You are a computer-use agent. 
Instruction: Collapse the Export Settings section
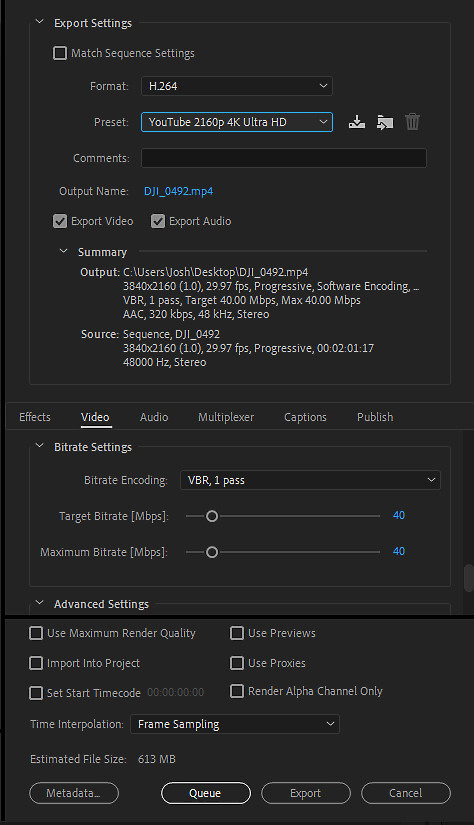[39, 22]
